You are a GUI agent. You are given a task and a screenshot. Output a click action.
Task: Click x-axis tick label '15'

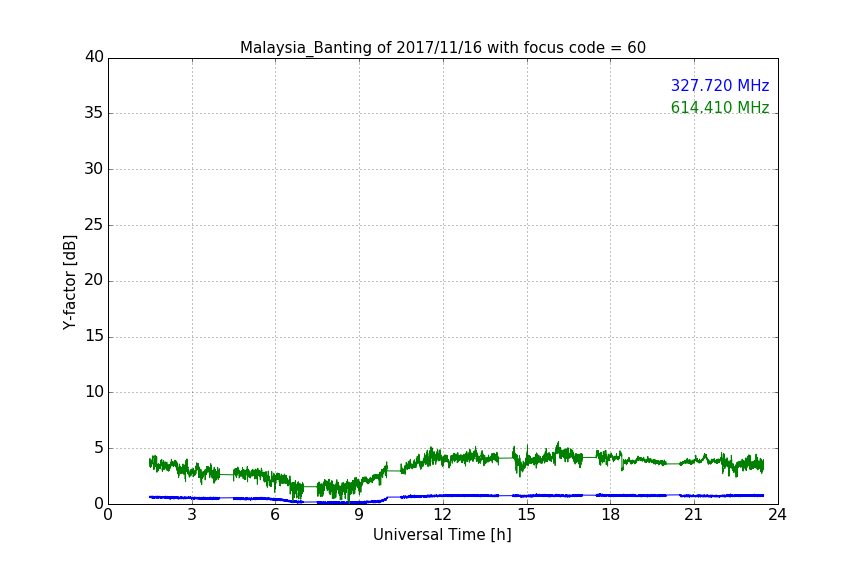(x=527, y=515)
